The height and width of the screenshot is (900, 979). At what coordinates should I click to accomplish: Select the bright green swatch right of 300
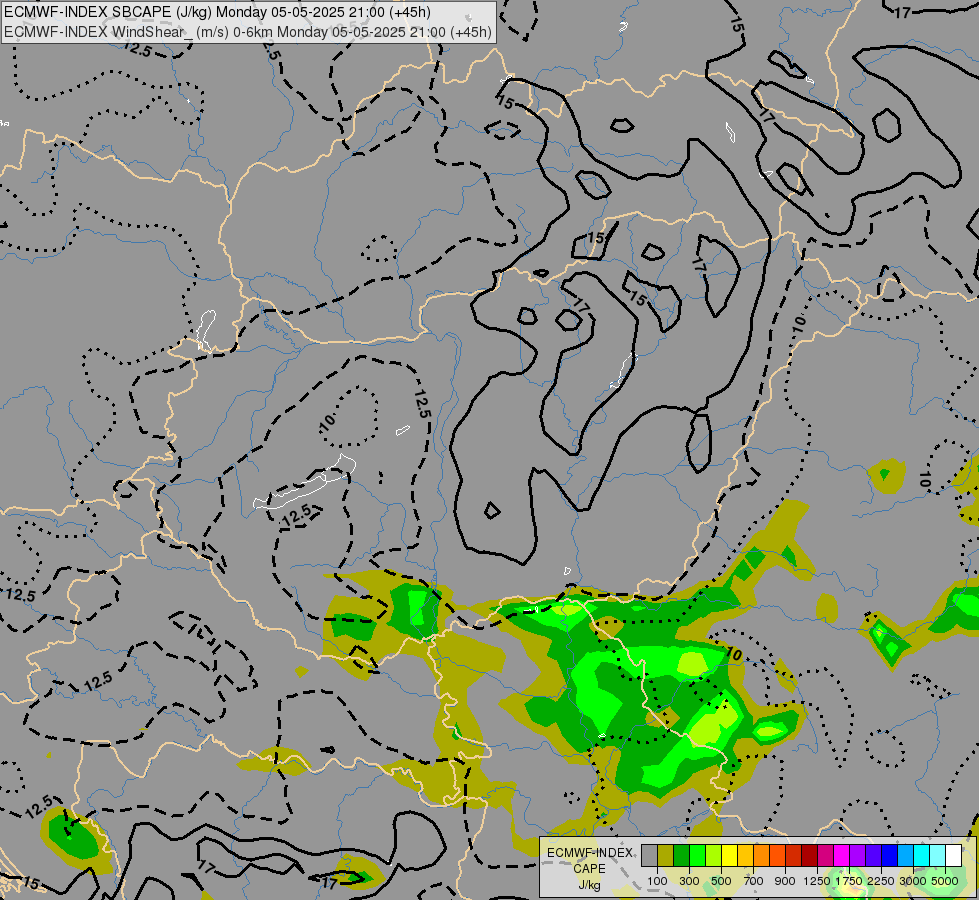tap(697, 856)
